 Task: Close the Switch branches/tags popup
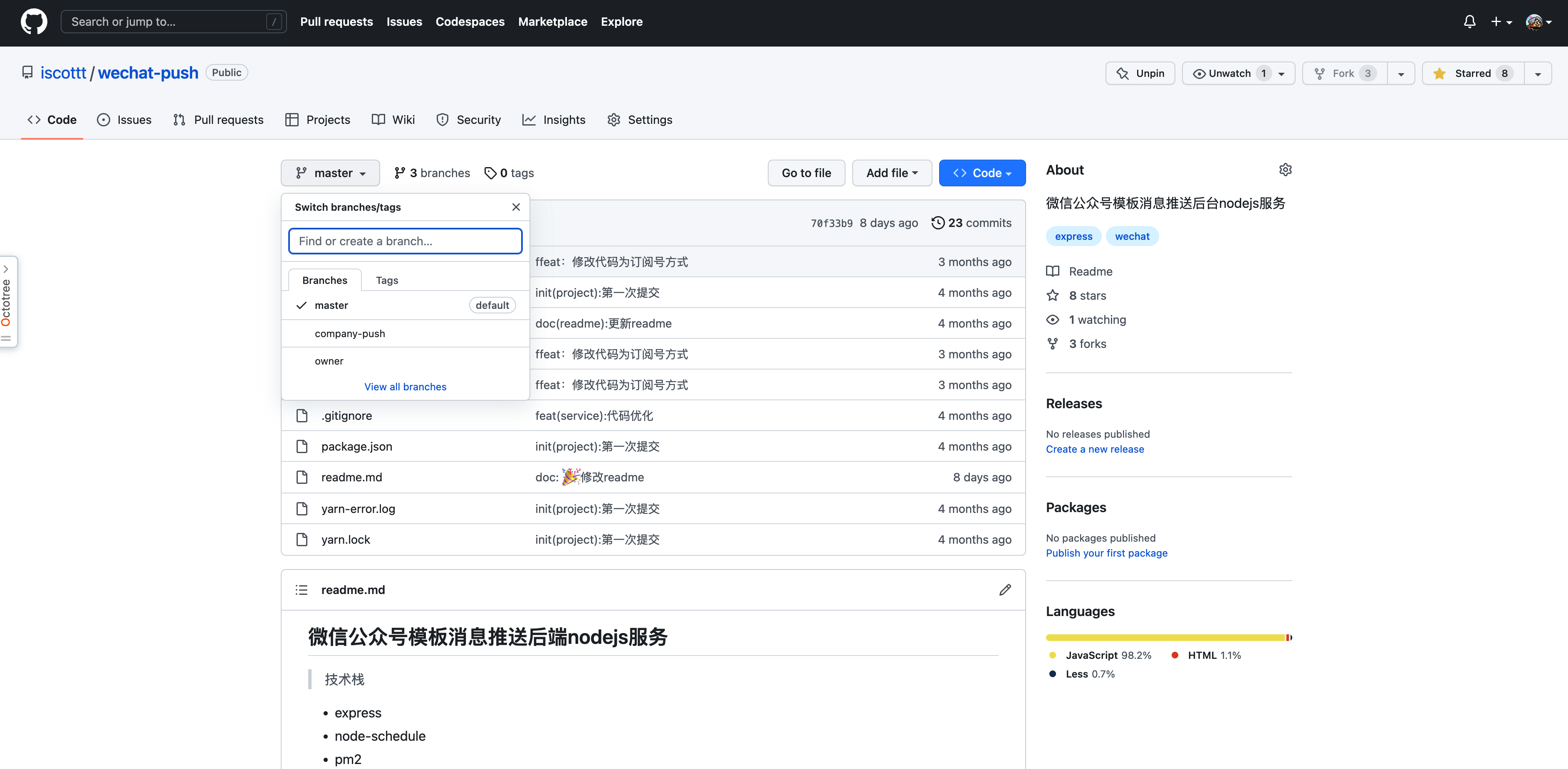[x=516, y=207]
